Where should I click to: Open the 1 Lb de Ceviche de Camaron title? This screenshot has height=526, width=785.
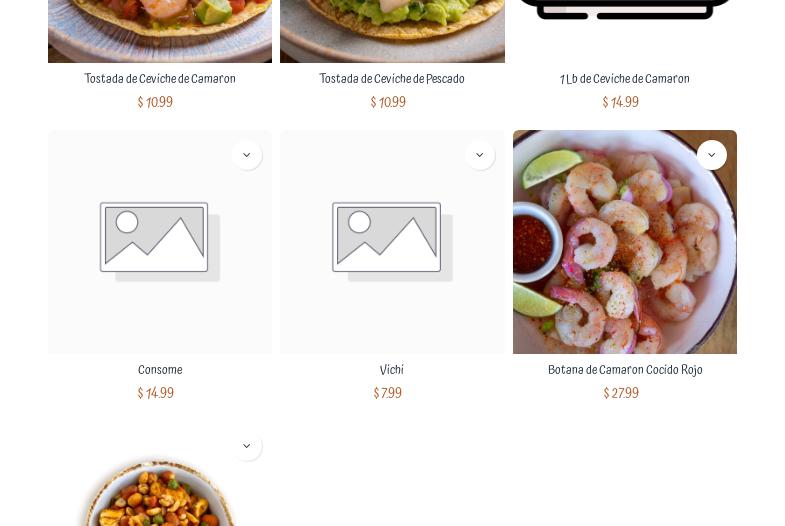pyautogui.click(x=625, y=79)
